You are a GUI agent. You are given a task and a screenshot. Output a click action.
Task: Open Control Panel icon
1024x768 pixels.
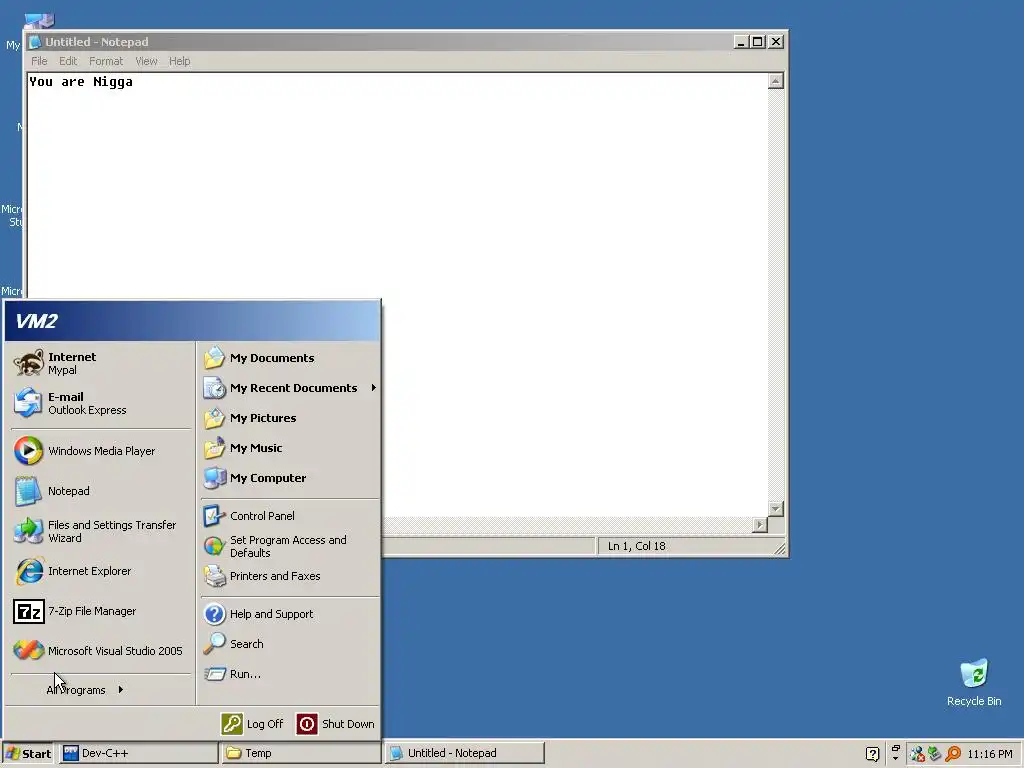click(x=214, y=516)
